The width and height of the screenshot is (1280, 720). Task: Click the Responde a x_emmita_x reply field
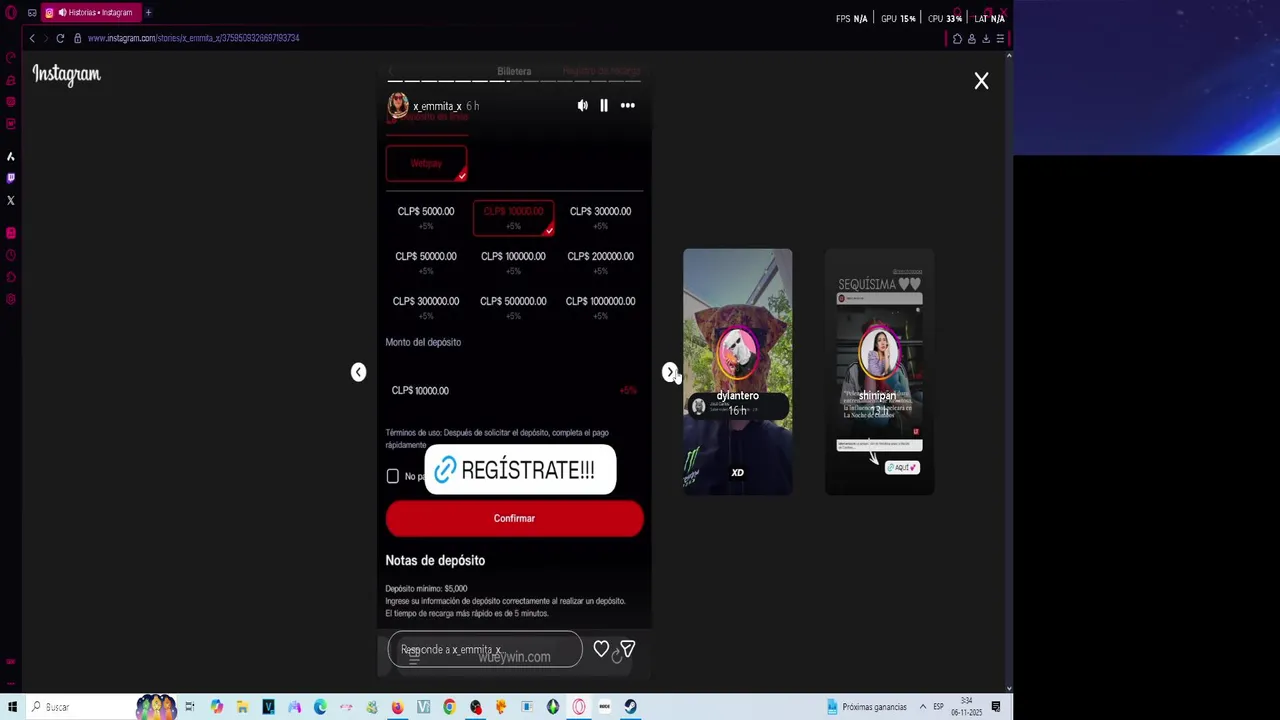tap(484, 650)
